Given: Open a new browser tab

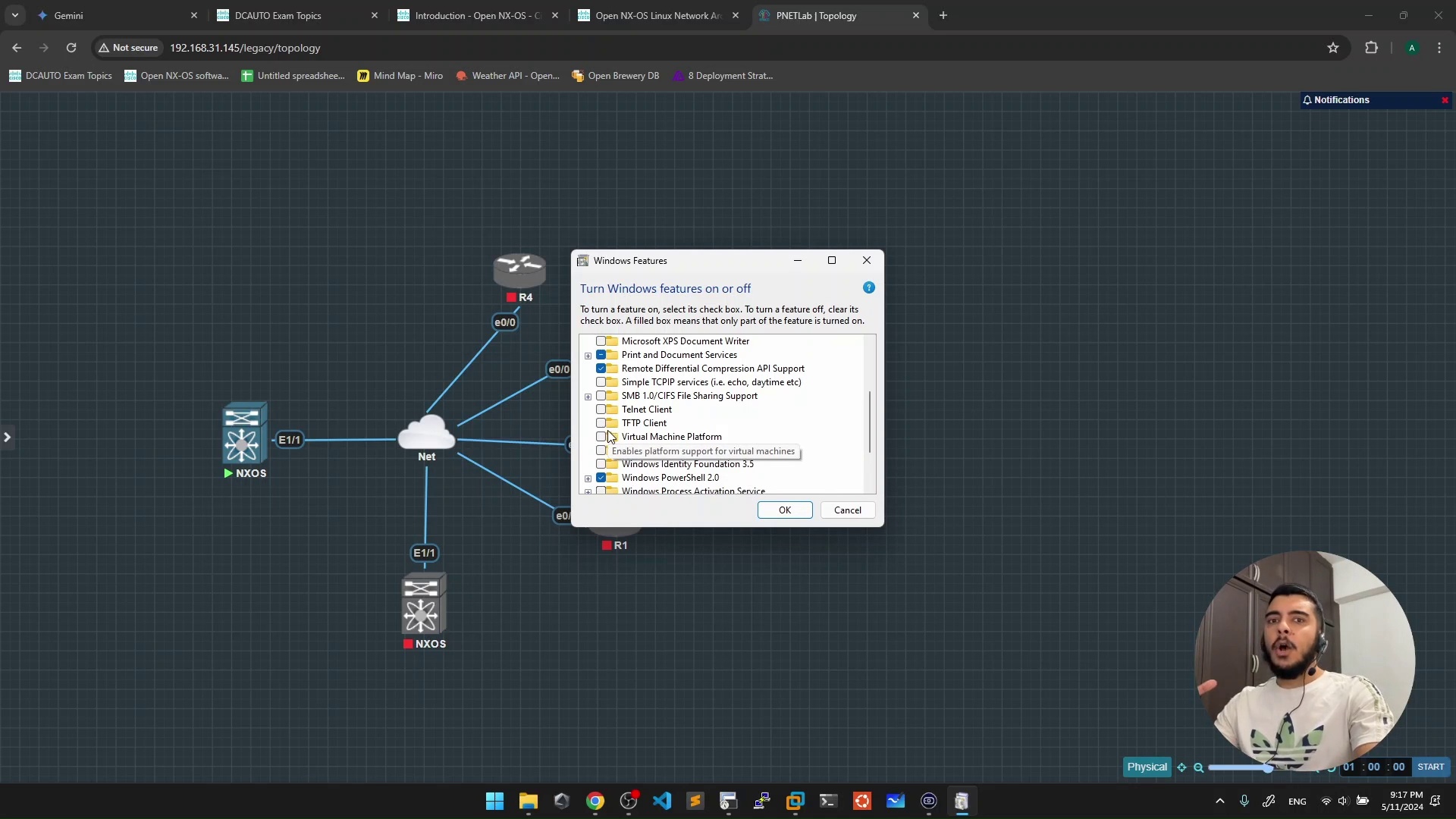Looking at the screenshot, I should point(943,15).
